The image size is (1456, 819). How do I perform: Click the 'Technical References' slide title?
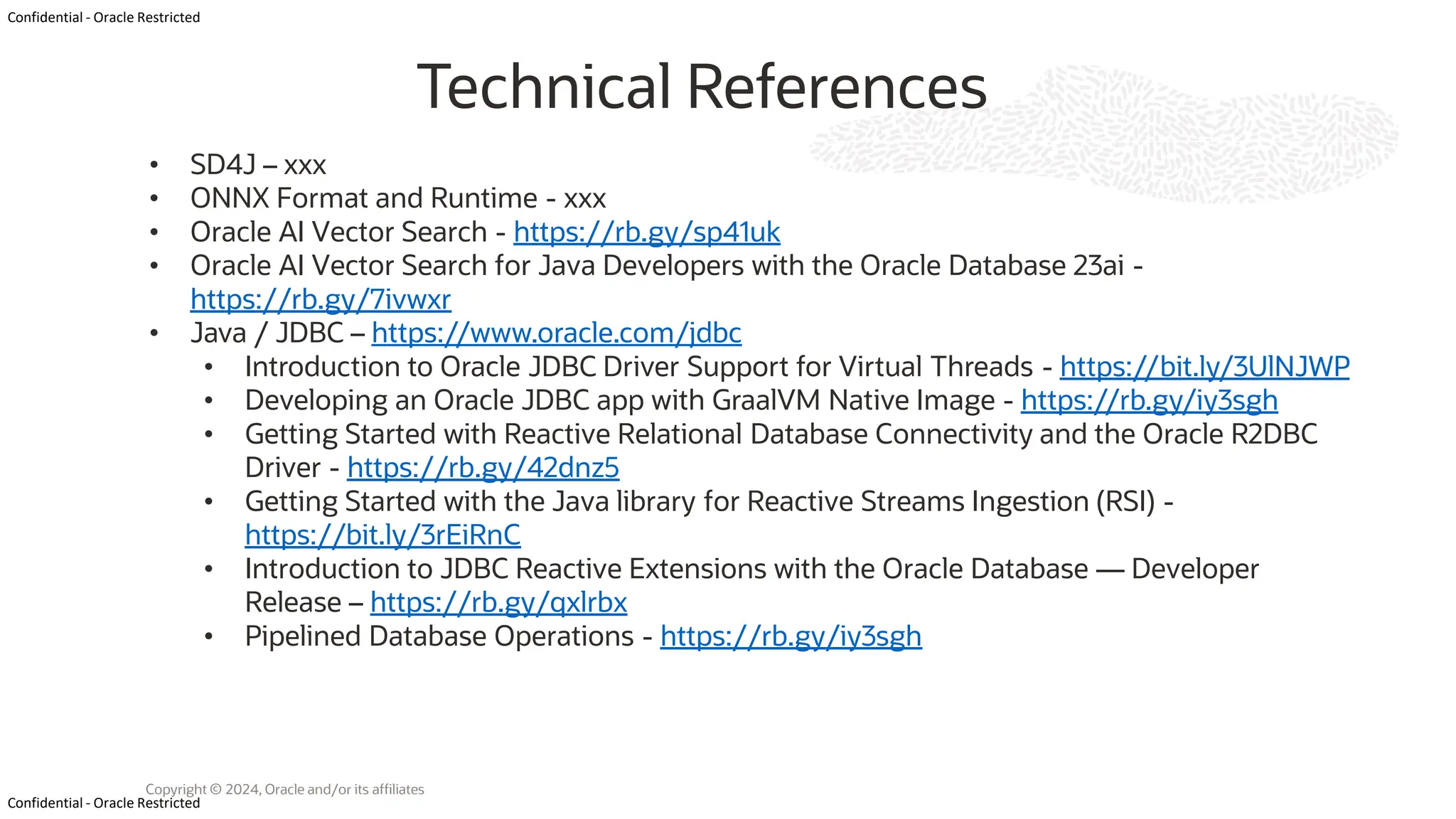click(x=702, y=86)
